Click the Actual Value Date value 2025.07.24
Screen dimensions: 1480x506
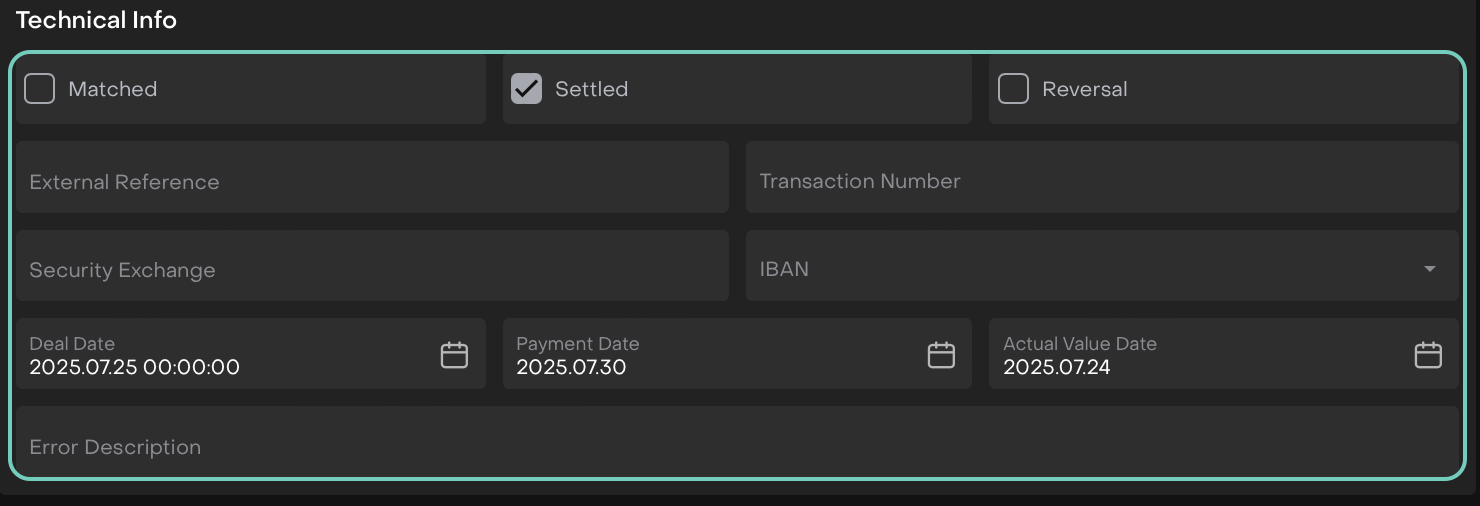coord(1057,367)
